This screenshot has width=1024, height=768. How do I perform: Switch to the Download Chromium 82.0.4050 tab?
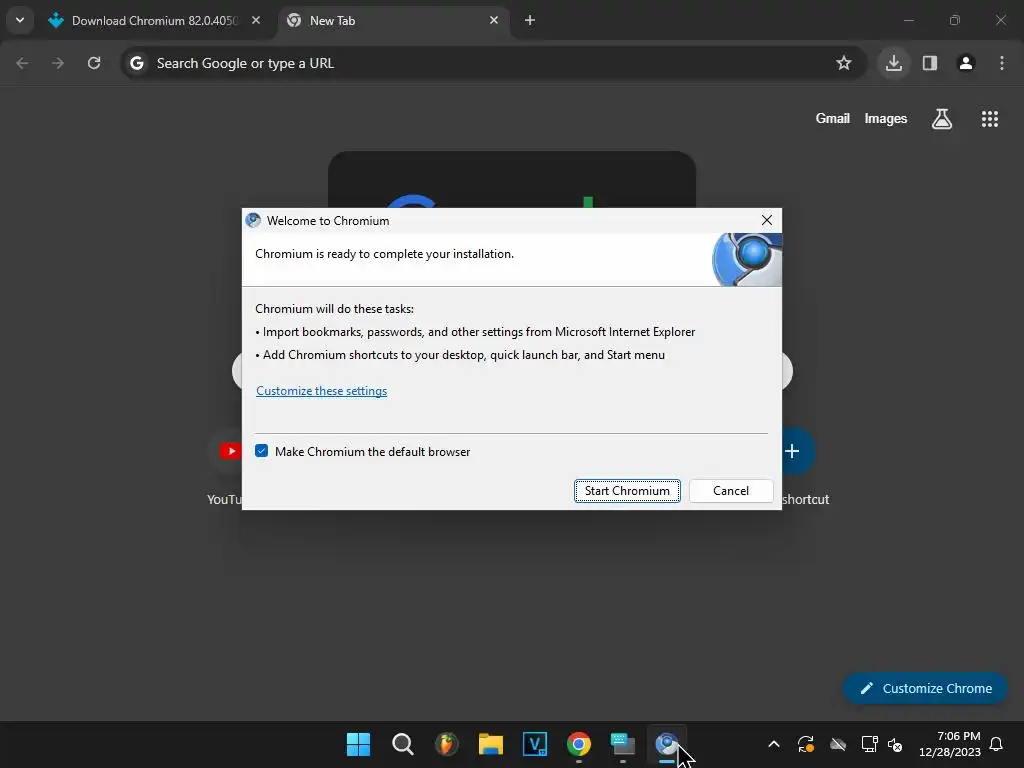tap(153, 21)
